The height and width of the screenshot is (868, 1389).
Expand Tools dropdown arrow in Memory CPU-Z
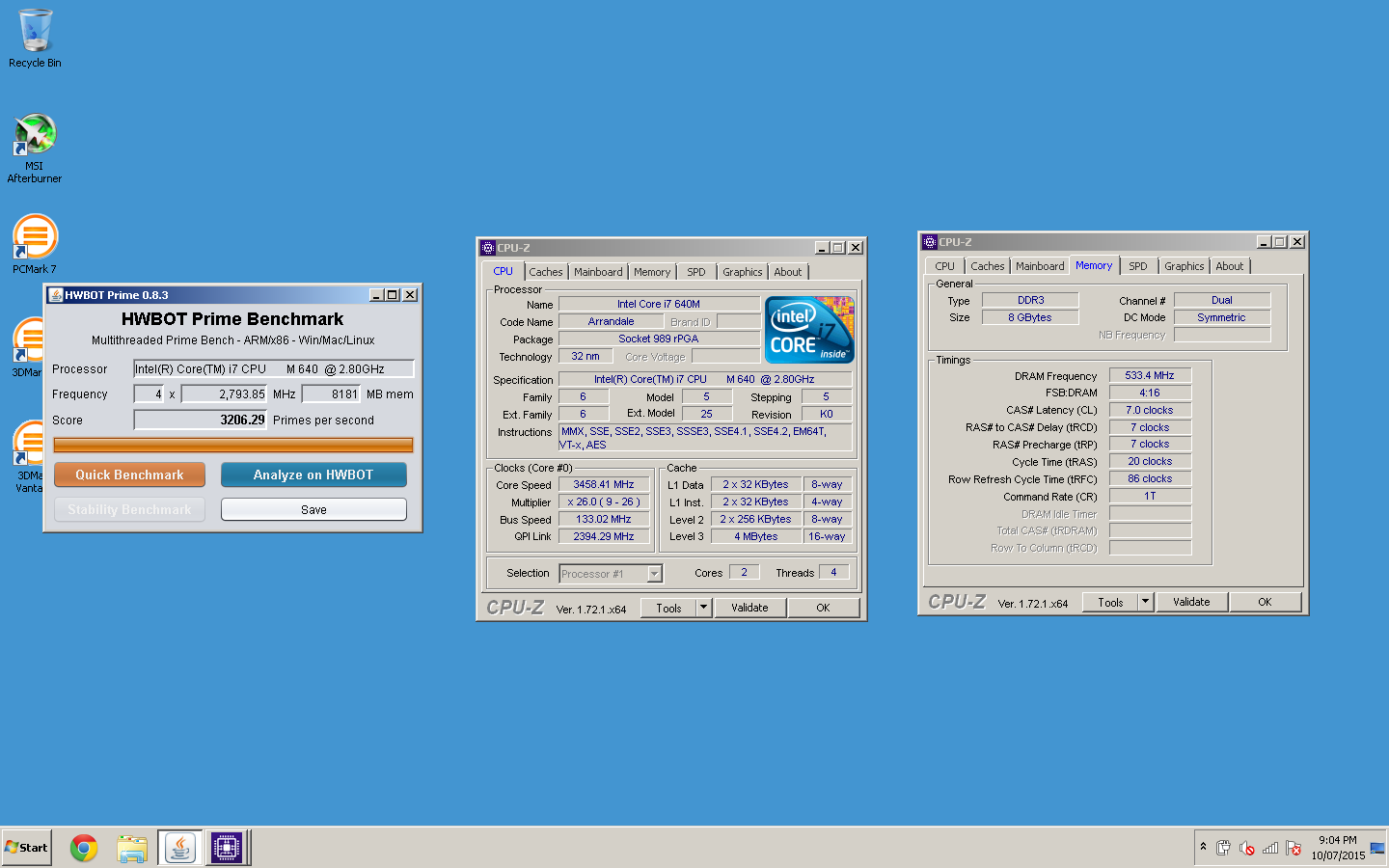(x=1146, y=603)
